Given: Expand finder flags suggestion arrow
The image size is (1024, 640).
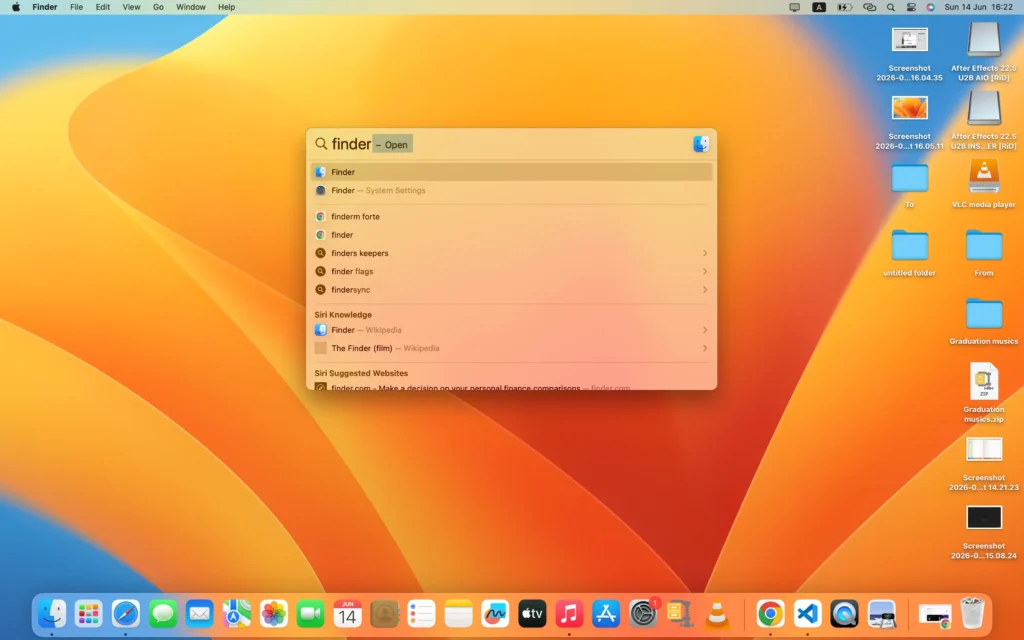Looking at the screenshot, I should point(705,271).
